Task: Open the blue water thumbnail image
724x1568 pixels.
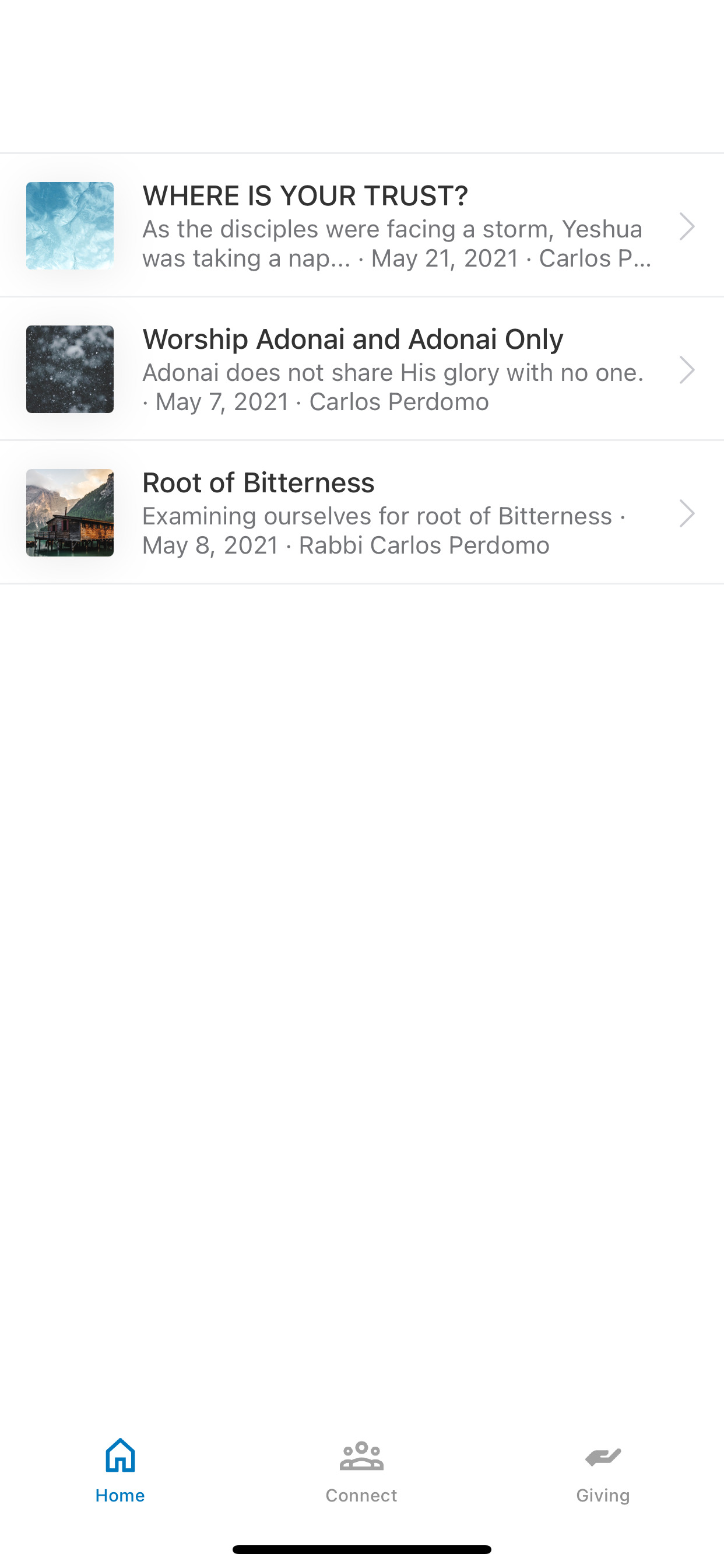Action: click(70, 226)
